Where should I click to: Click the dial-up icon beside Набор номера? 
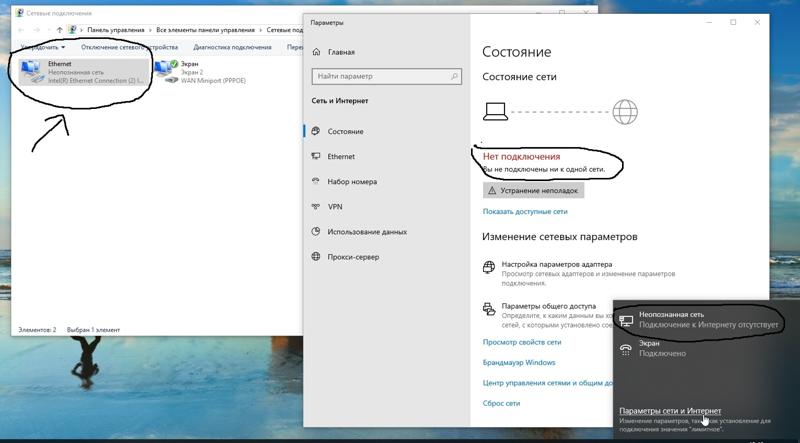(x=316, y=181)
